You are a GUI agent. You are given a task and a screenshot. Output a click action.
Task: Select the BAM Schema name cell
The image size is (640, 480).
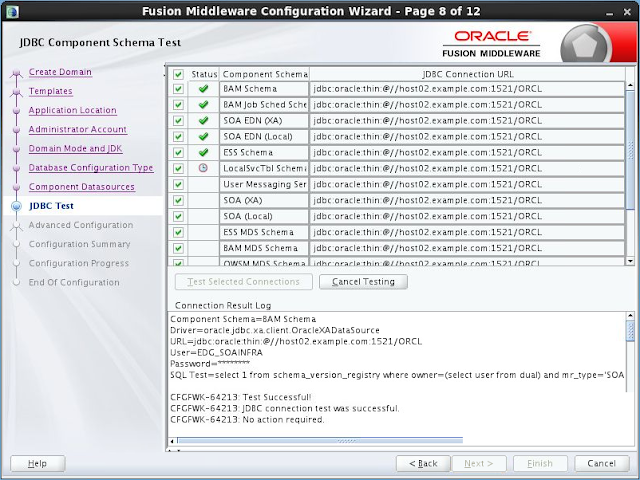(x=264, y=89)
